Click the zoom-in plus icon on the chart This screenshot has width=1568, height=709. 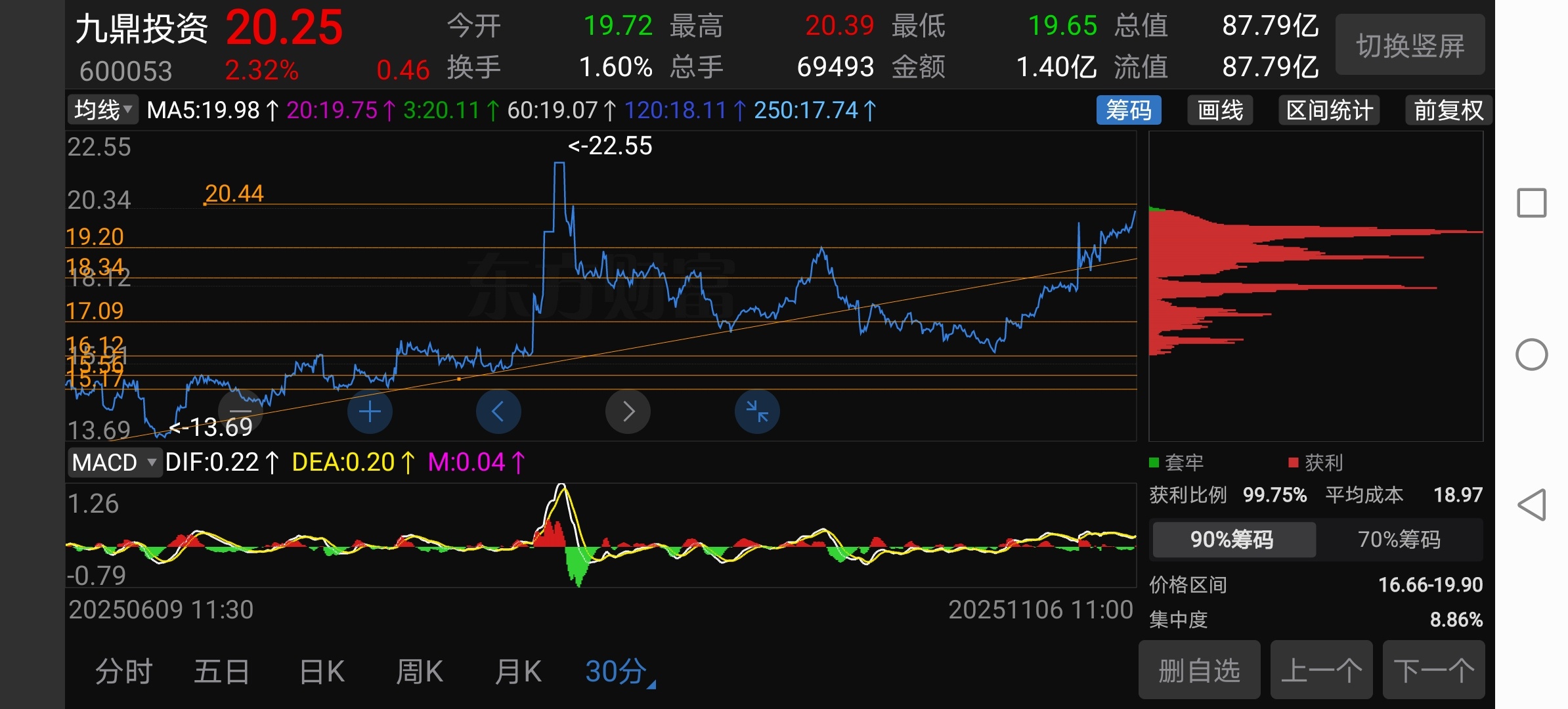click(370, 412)
